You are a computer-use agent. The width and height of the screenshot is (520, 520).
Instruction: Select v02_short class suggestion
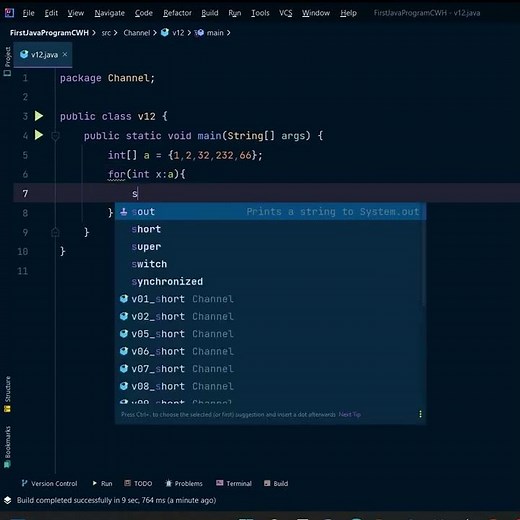tap(270, 316)
